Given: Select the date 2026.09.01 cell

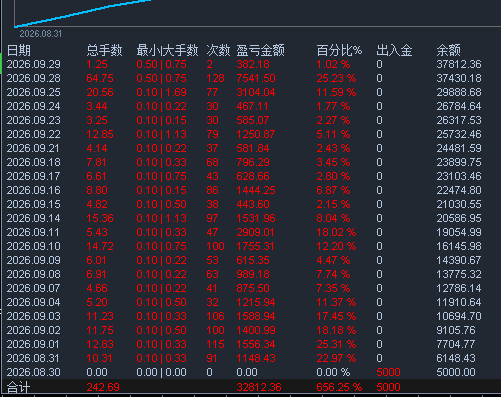Looking at the screenshot, I should tap(34, 344).
